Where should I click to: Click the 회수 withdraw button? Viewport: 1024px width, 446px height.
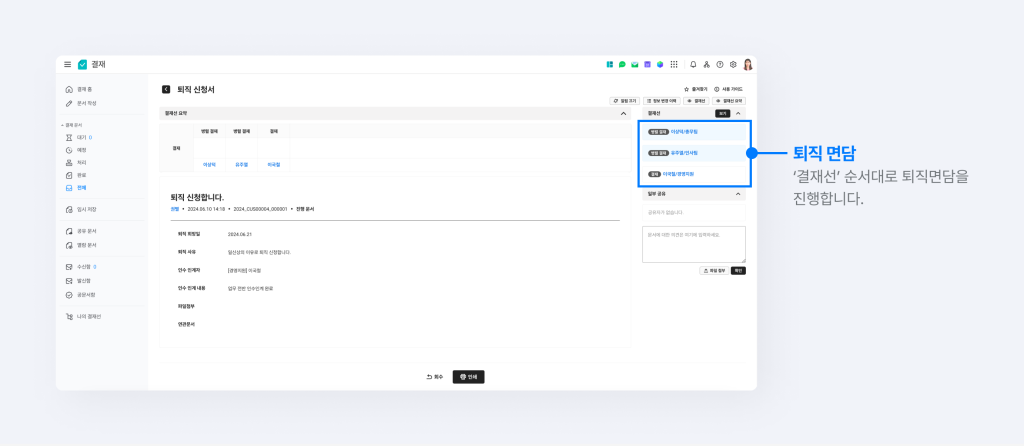coord(434,377)
